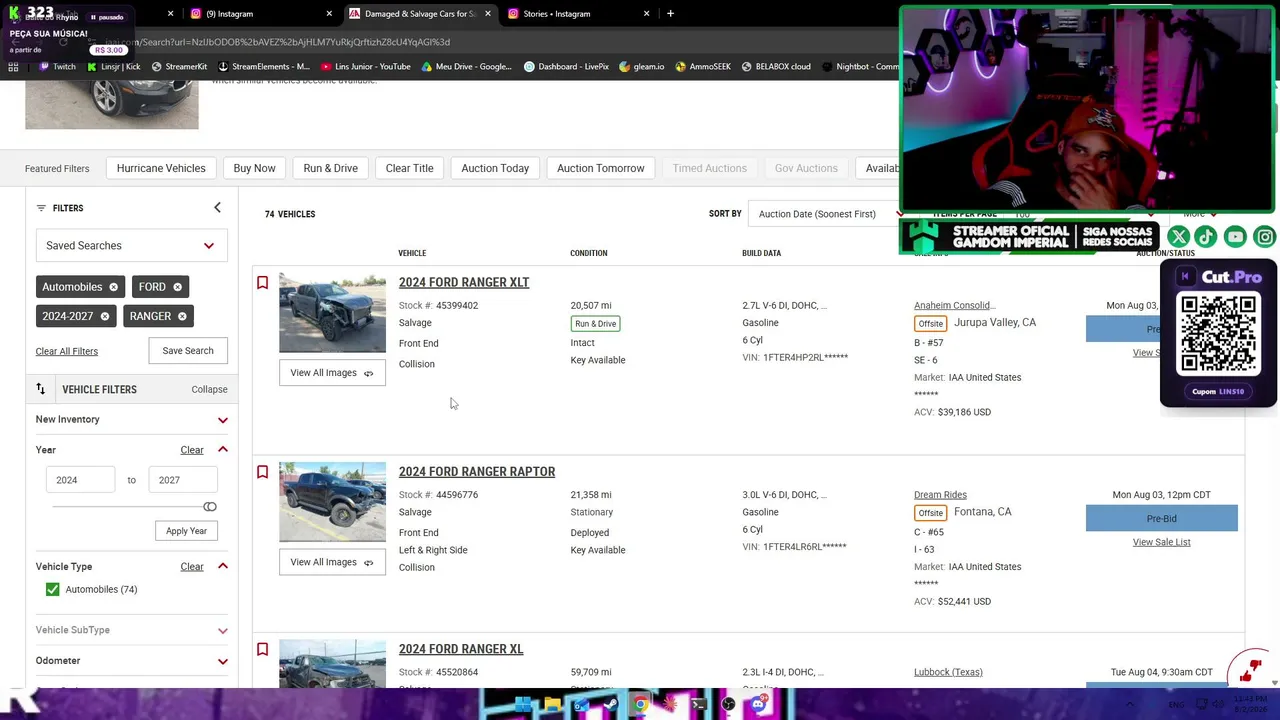Open Steam from the taskbar
Viewport: 1280px width, 720px height.
tap(611, 704)
